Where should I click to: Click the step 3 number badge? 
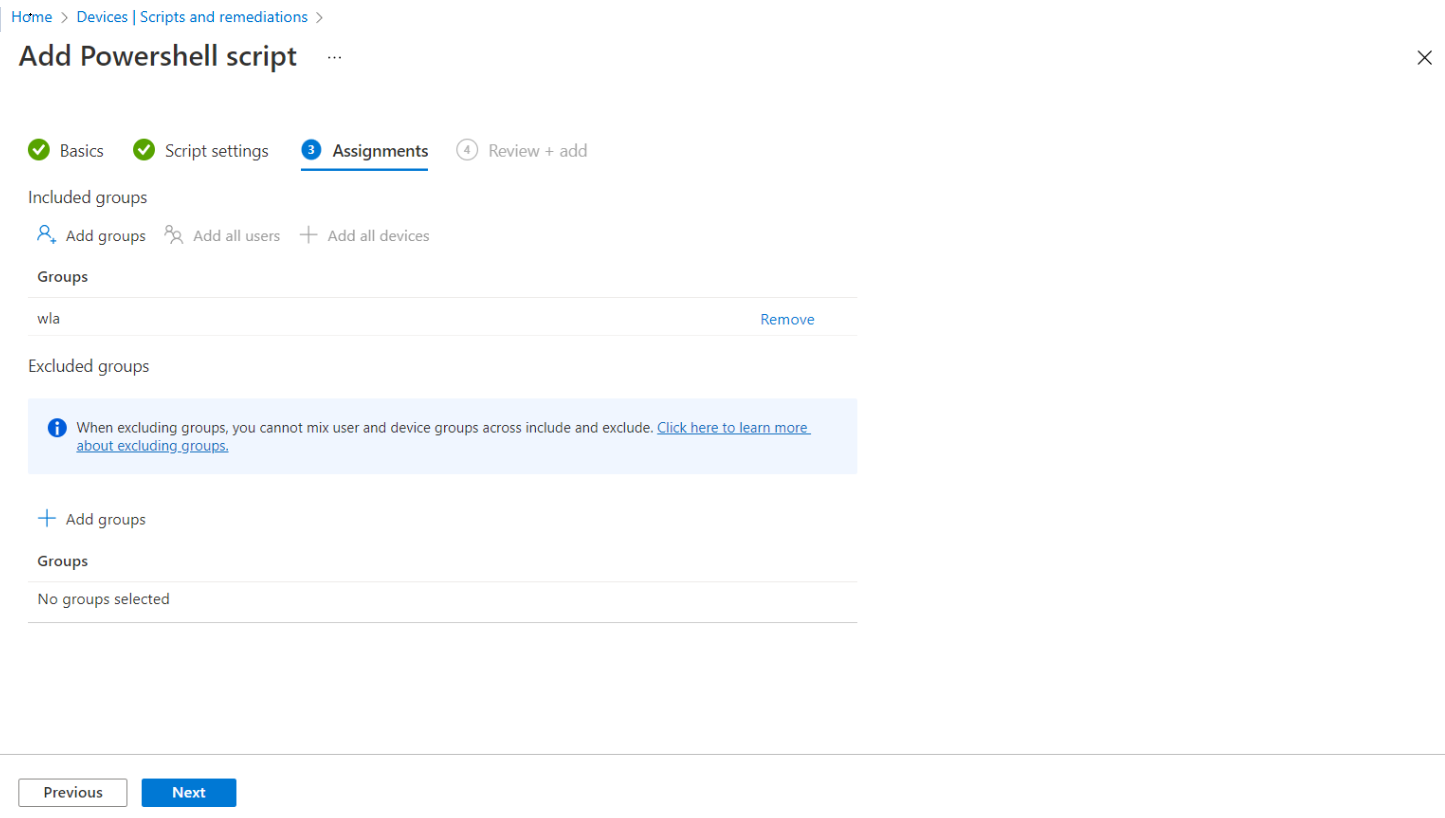coord(311,150)
